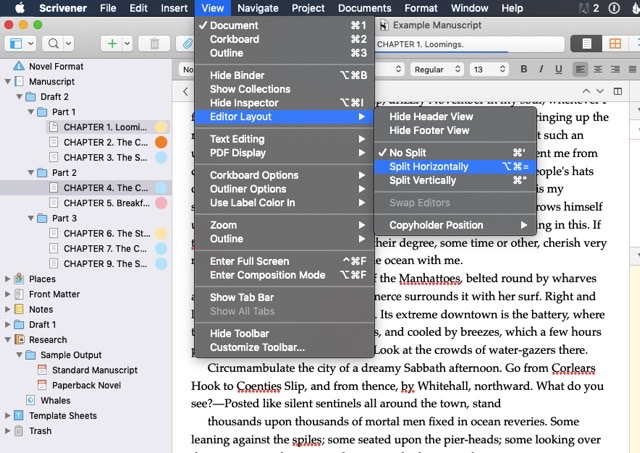Click the Template Sheets icon
The width and height of the screenshot is (640, 453).
click(19, 415)
